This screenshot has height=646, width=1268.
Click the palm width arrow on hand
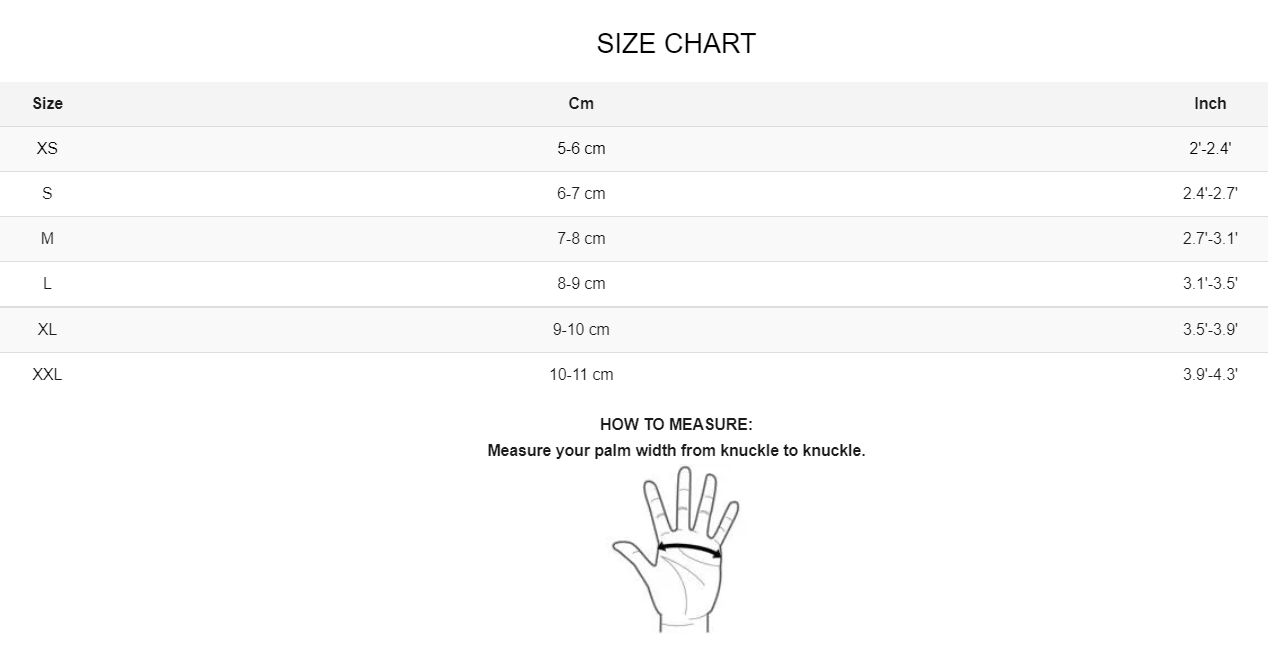(x=689, y=549)
